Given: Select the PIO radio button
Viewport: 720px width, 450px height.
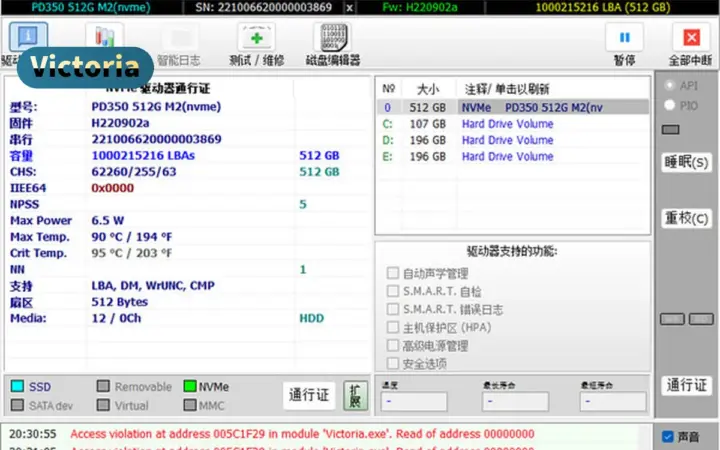Looking at the screenshot, I should (669, 106).
